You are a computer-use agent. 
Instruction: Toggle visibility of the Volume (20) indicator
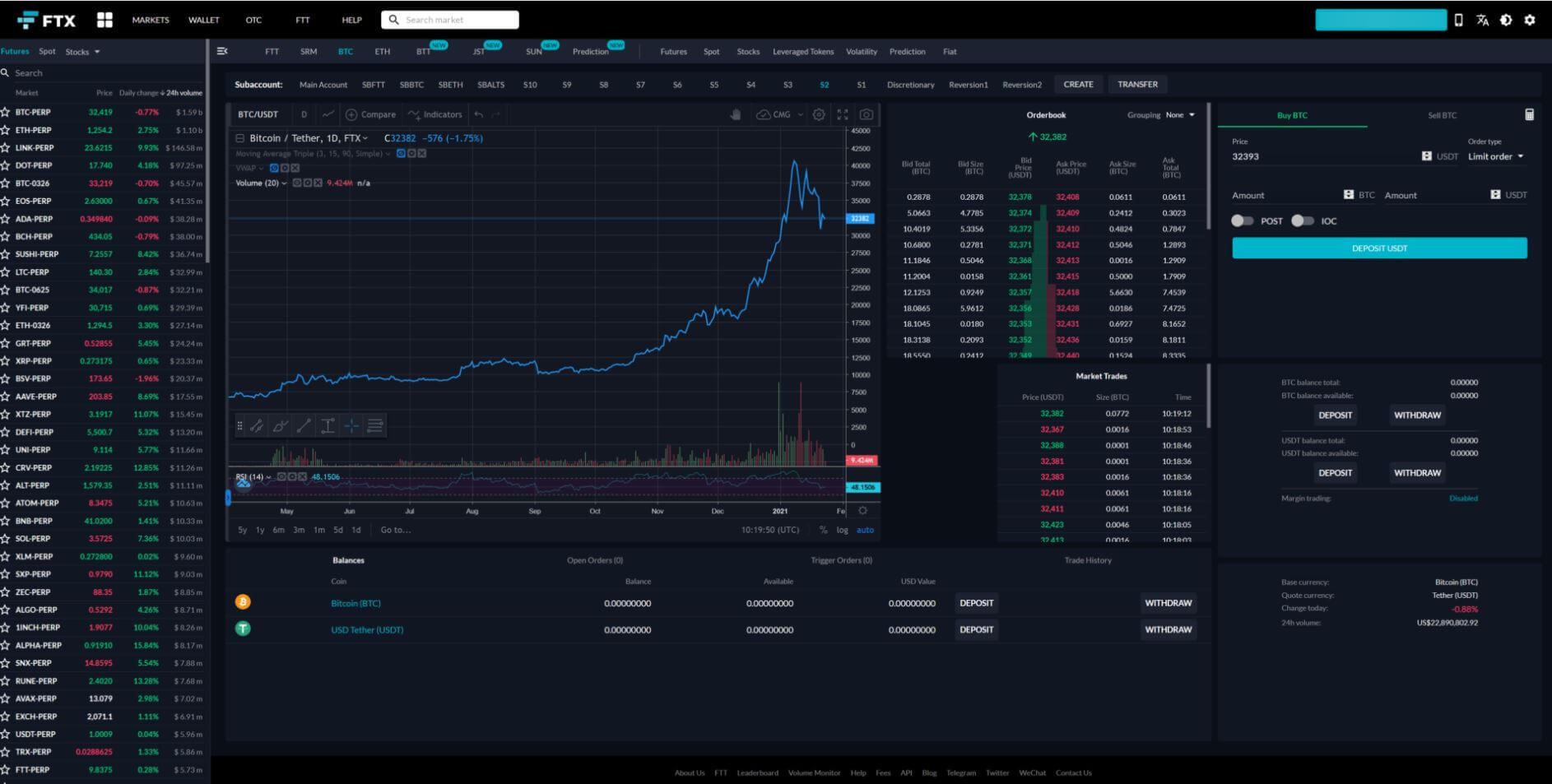[x=297, y=183]
